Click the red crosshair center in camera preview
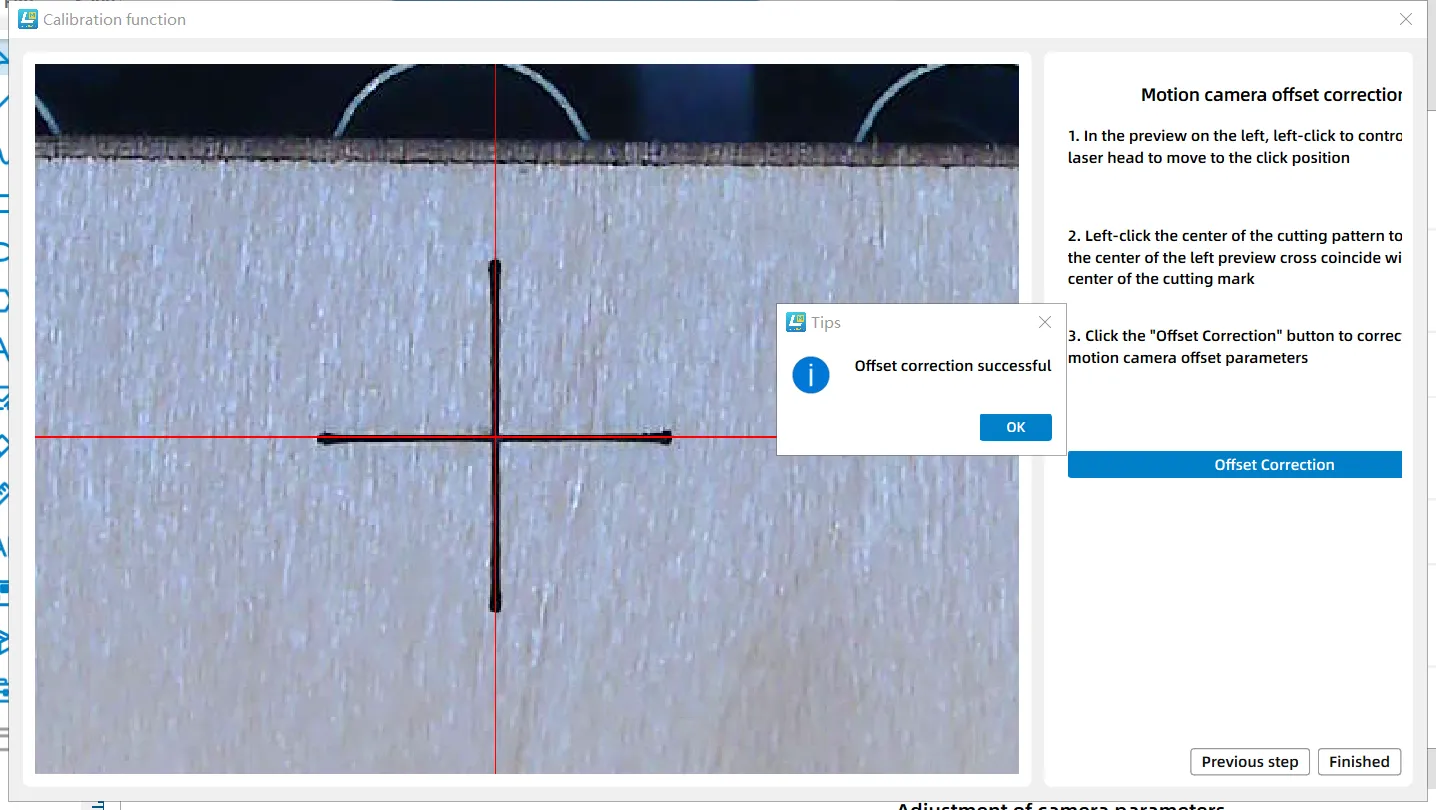 495,437
